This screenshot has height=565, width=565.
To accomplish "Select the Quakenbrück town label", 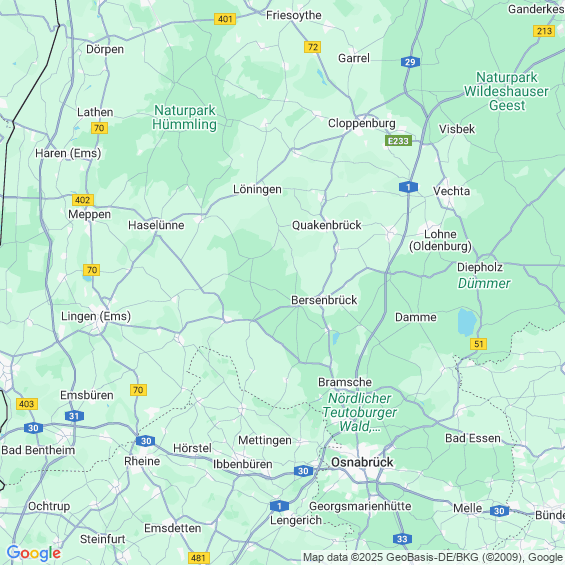I will [x=326, y=225].
